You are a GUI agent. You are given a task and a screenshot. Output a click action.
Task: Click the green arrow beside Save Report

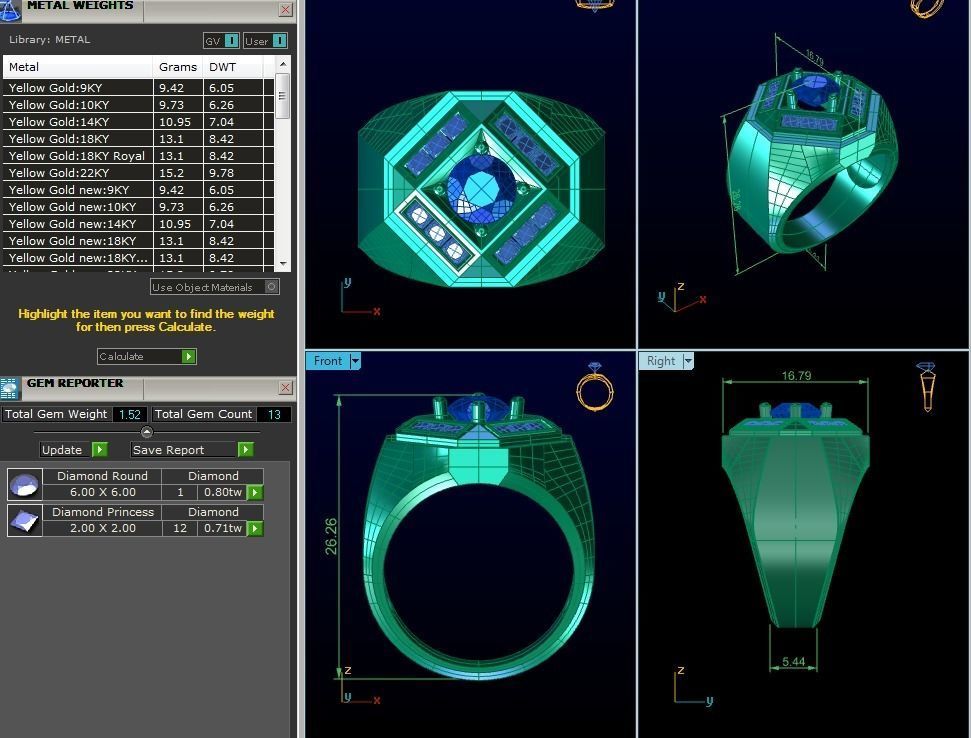point(246,449)
